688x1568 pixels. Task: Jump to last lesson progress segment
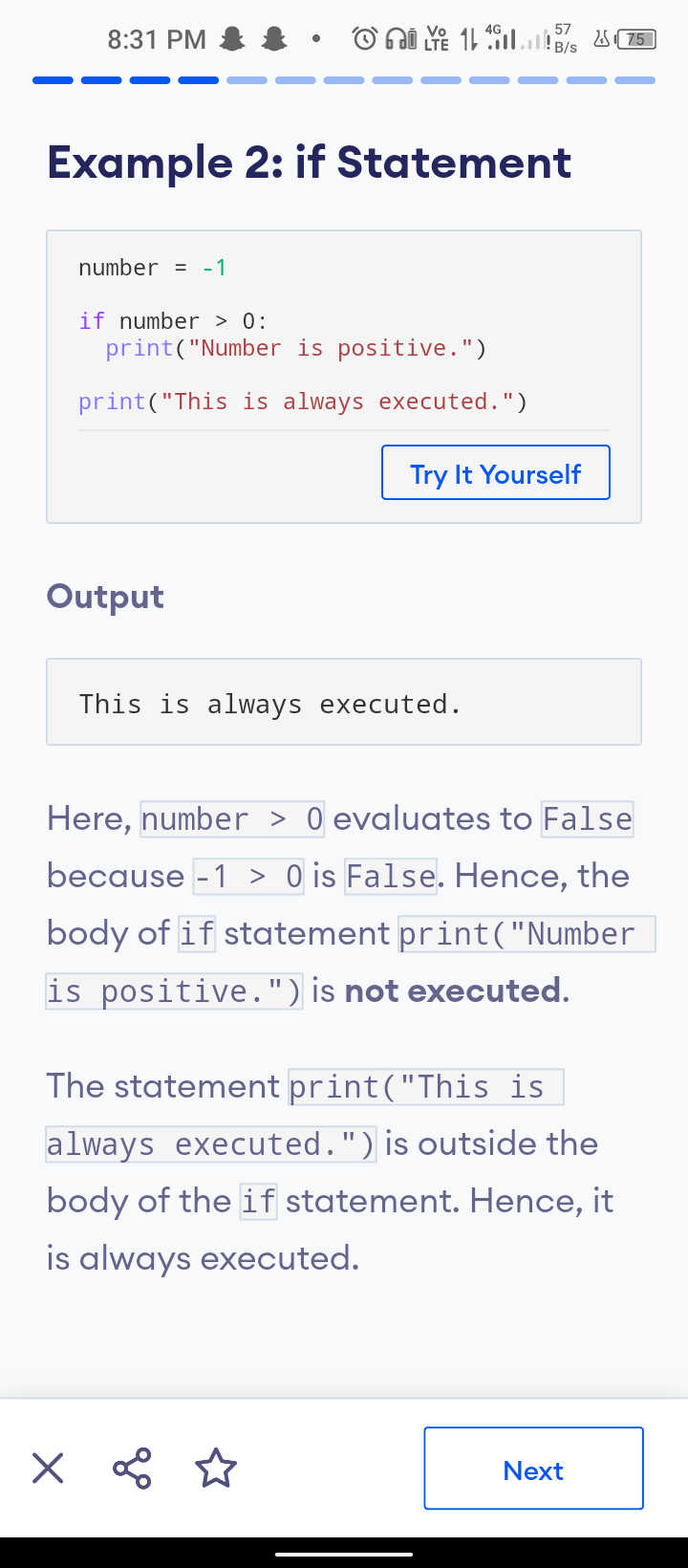pos(635,80)
